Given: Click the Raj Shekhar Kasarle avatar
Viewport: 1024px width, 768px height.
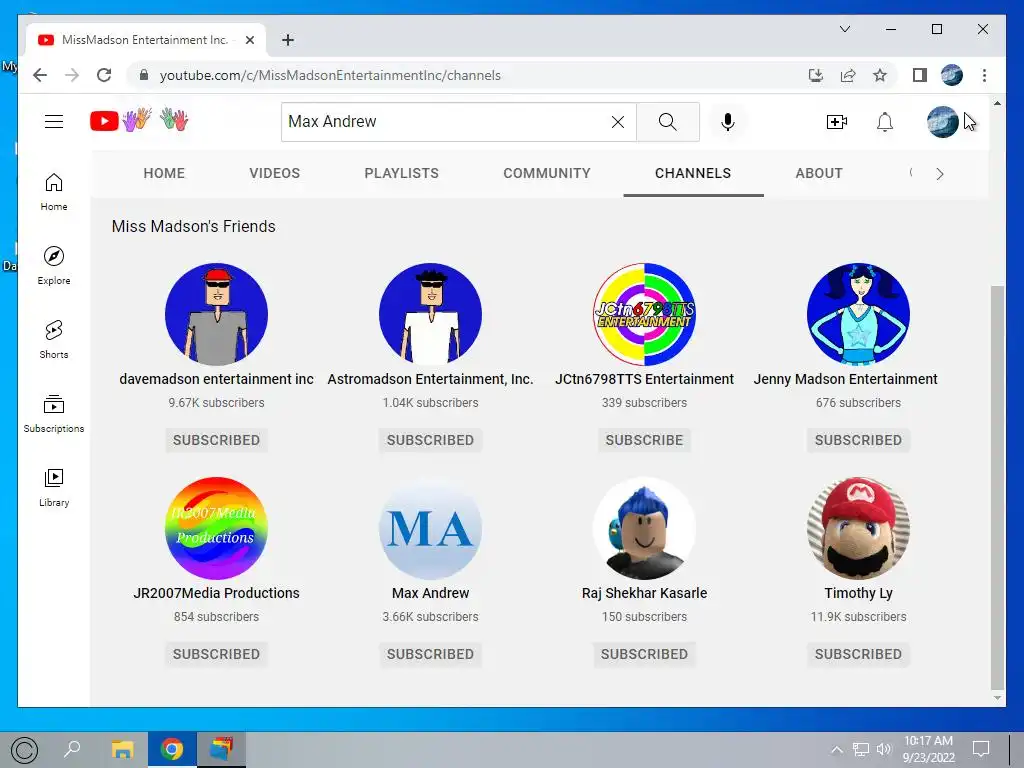Looking at the screenshot, I should tap(644, 528).
